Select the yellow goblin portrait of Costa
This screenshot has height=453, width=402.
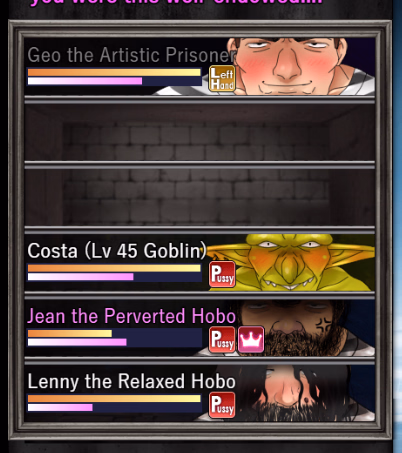292,262
